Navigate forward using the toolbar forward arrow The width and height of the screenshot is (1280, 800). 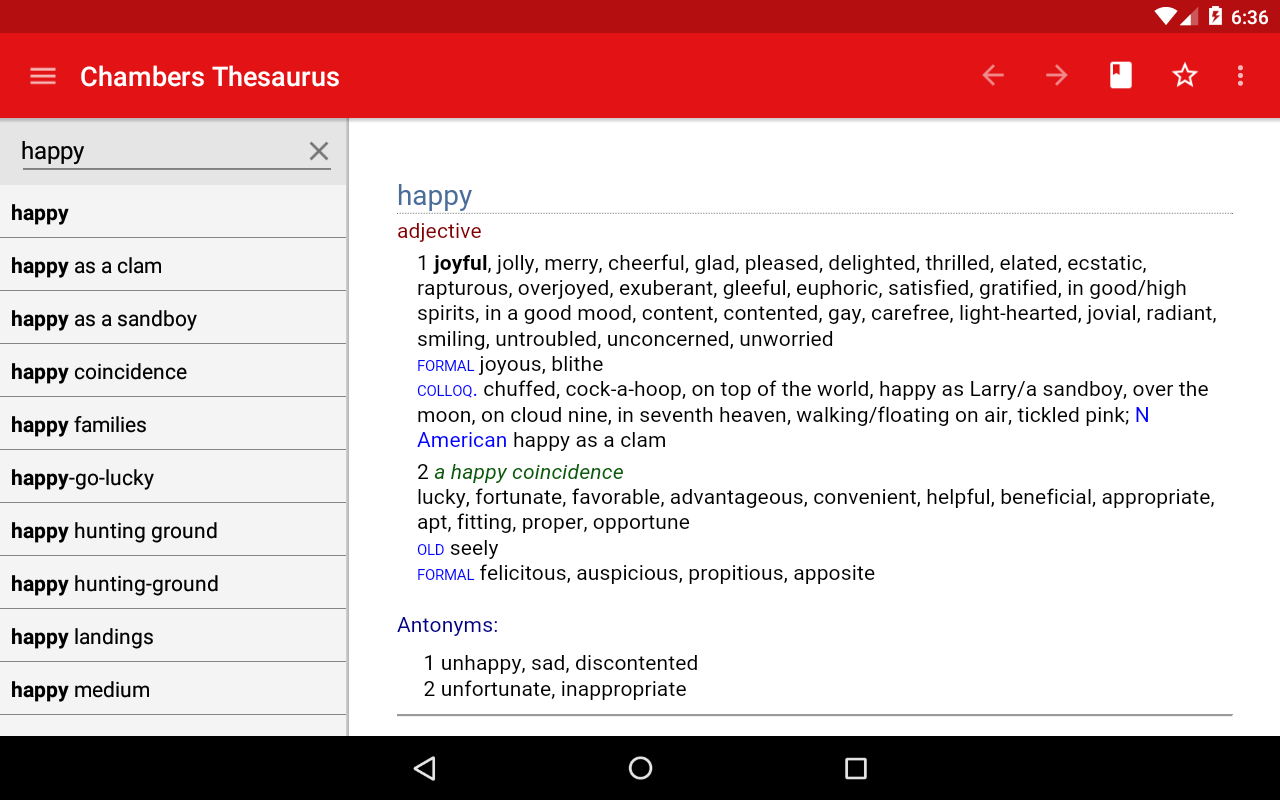pos(1056,75)
